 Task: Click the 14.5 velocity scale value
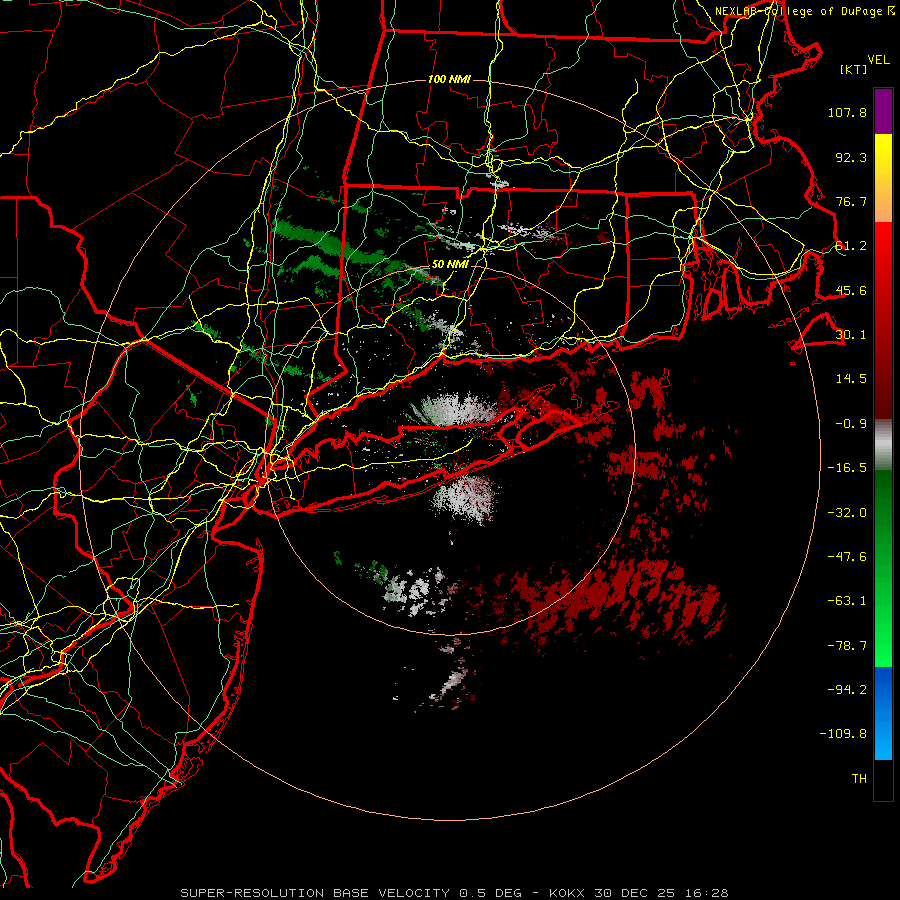(851, 379)
